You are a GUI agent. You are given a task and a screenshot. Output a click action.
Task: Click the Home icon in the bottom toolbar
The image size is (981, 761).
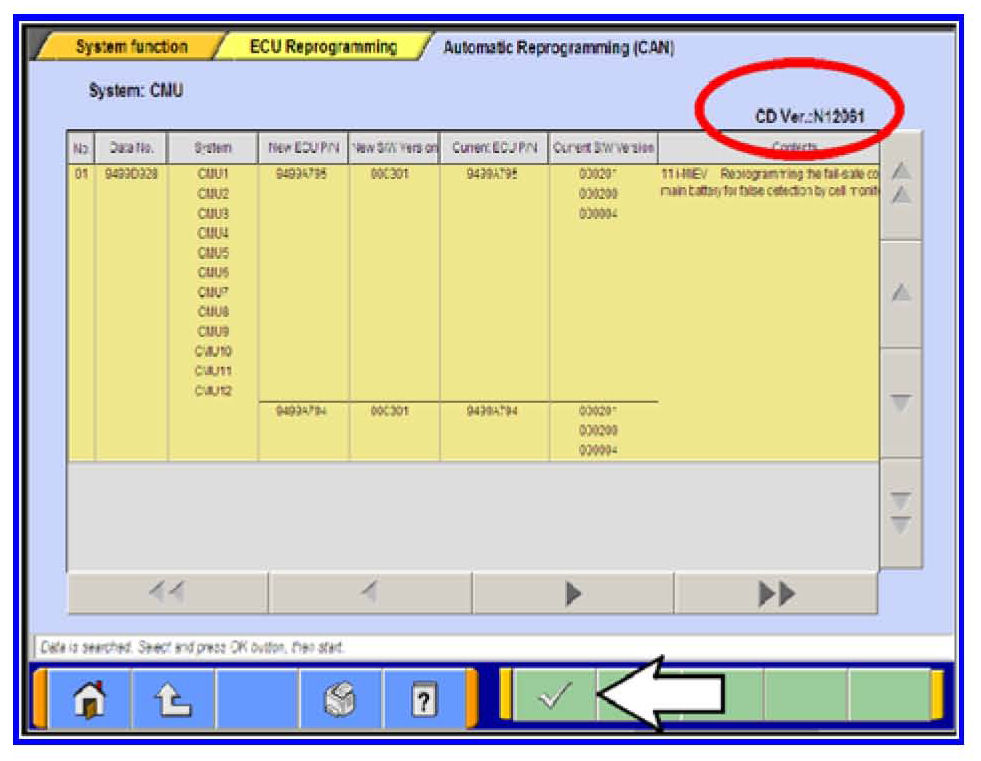click(90, 695)
